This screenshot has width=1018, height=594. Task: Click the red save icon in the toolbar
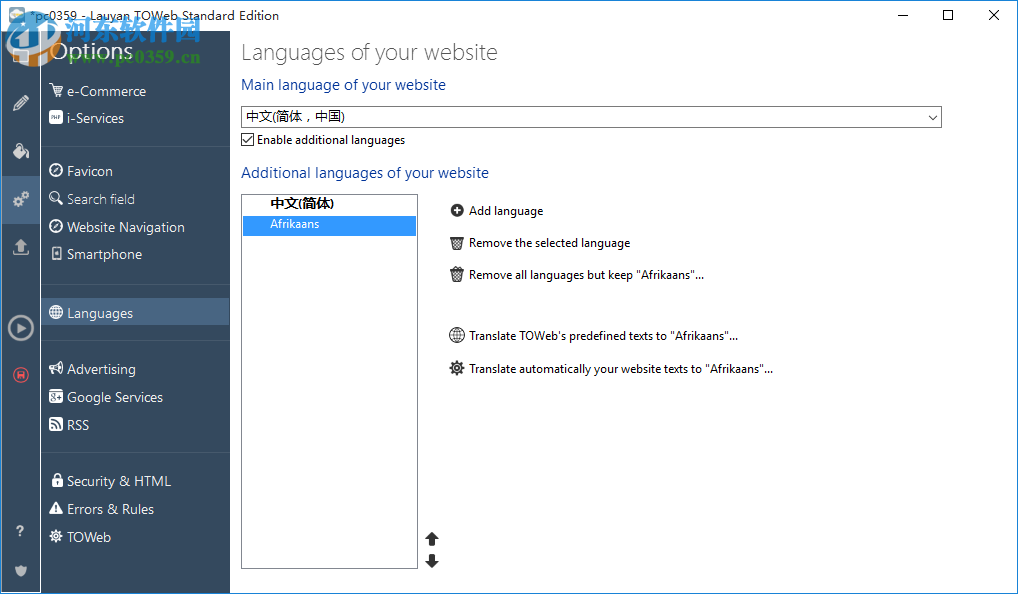coord(20,375)
